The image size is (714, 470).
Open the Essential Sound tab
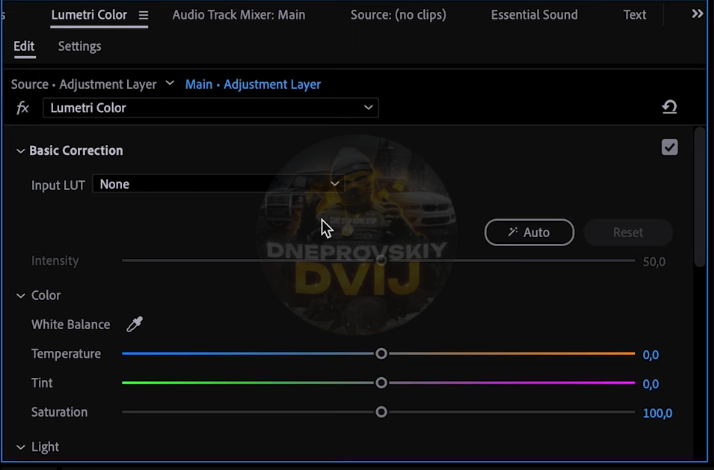pos(534,15)
